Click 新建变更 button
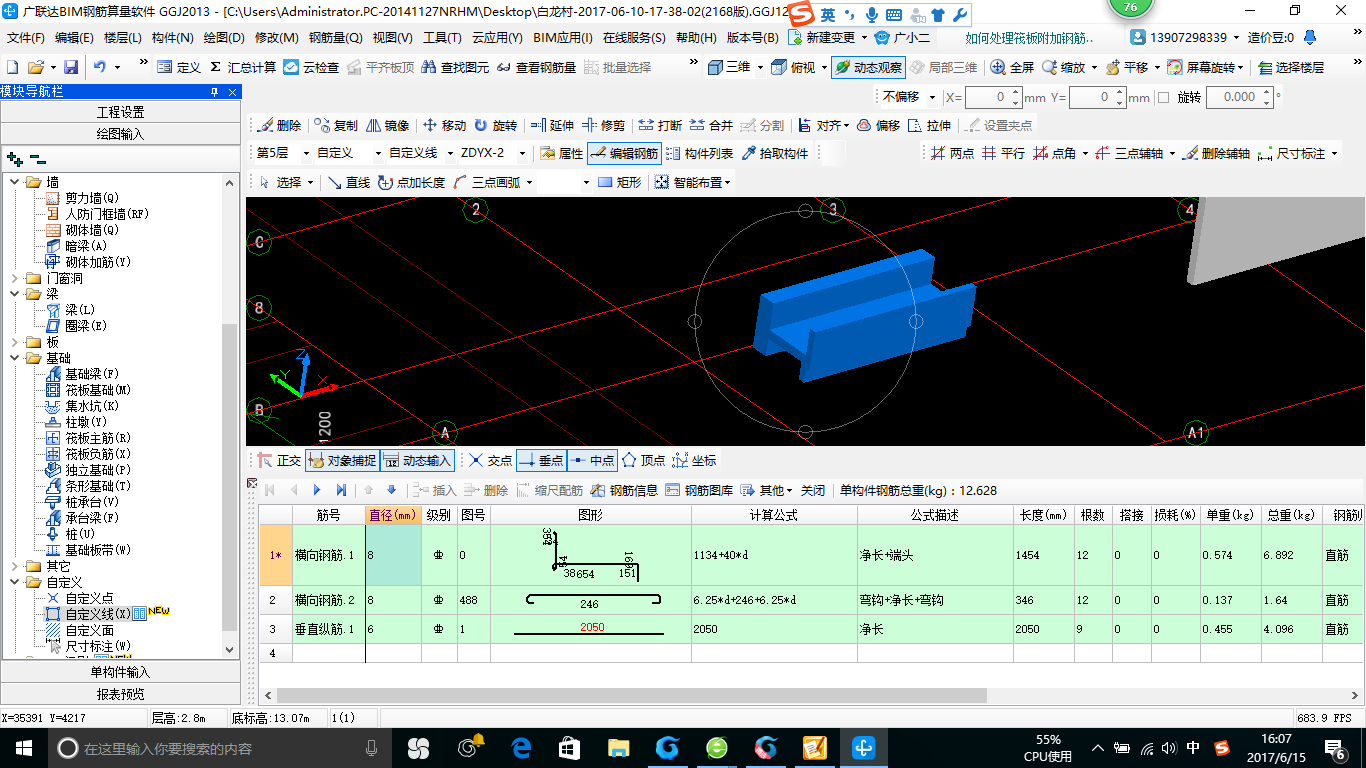1366x768 pixels. tap(822, 38)
